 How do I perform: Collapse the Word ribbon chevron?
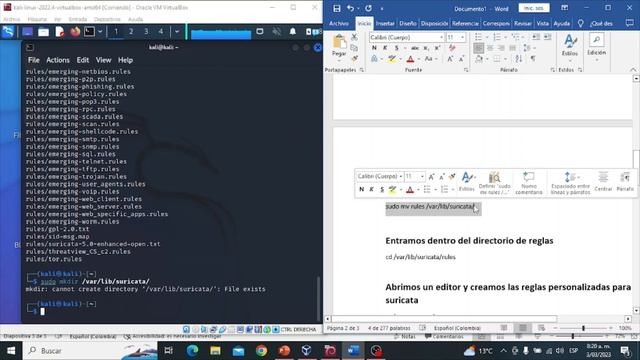coord(633,70)
